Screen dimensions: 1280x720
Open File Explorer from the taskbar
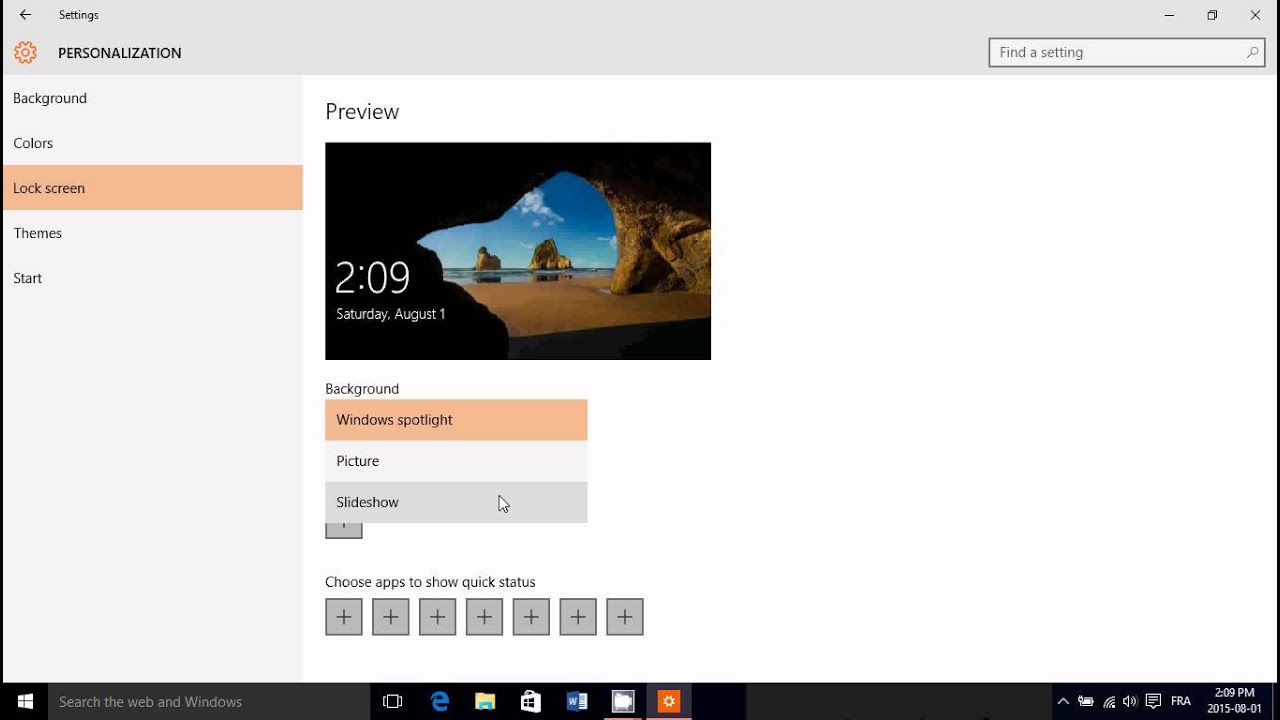coord(485,702)
